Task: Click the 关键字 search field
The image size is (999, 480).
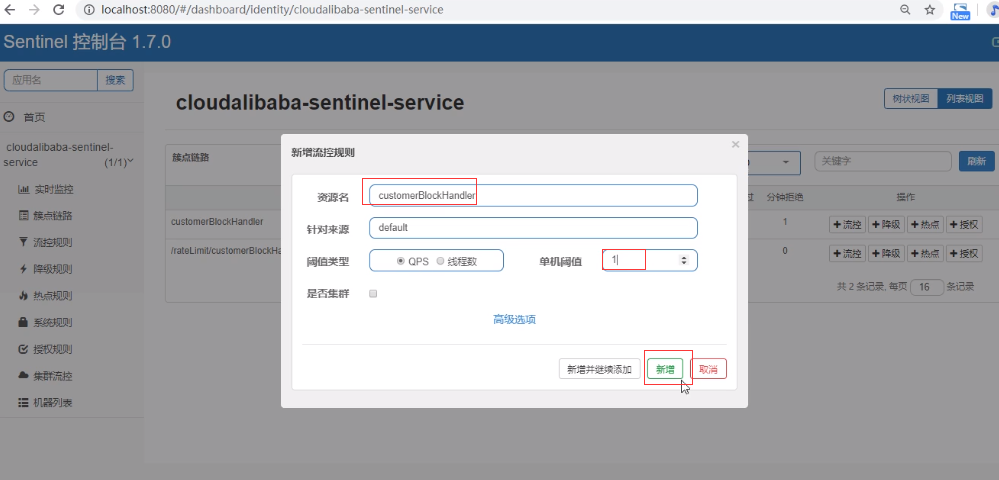Action: point(882,161)
